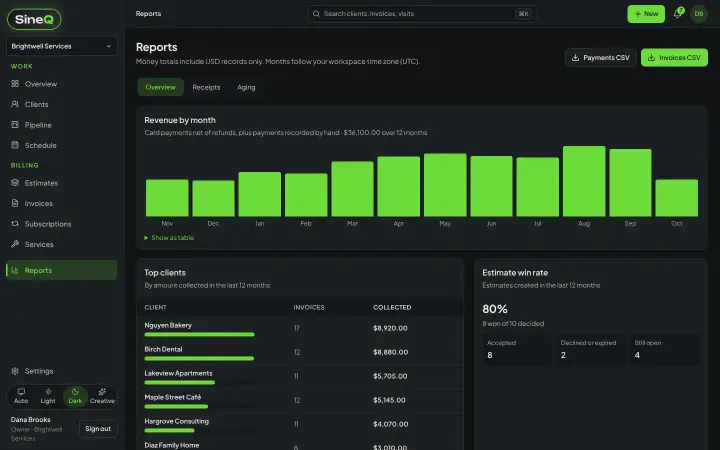Download the Invoices CSV
This screenshot has height=450, width=720.
pos(674,57)
